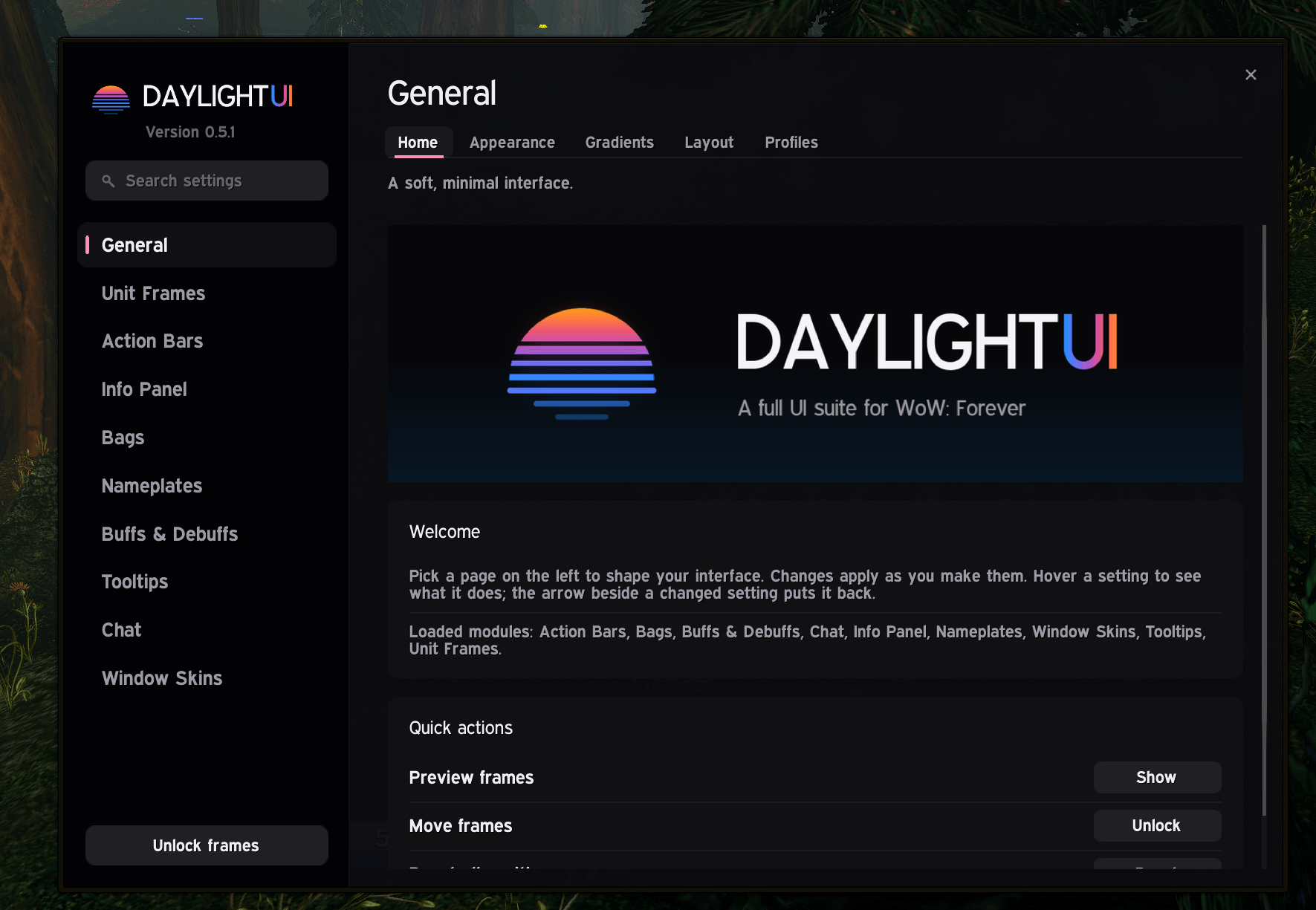Go to Window Skins page

tap(162, 678)
